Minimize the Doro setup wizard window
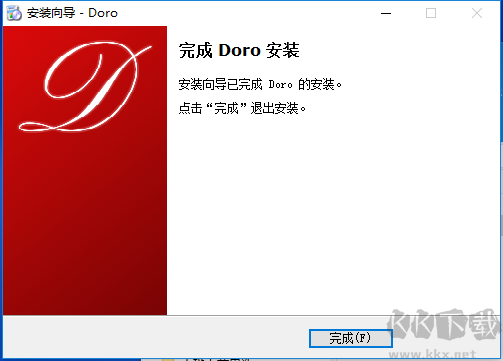The width and height of the screenshot is (503, 361). [x=386, y=13]
